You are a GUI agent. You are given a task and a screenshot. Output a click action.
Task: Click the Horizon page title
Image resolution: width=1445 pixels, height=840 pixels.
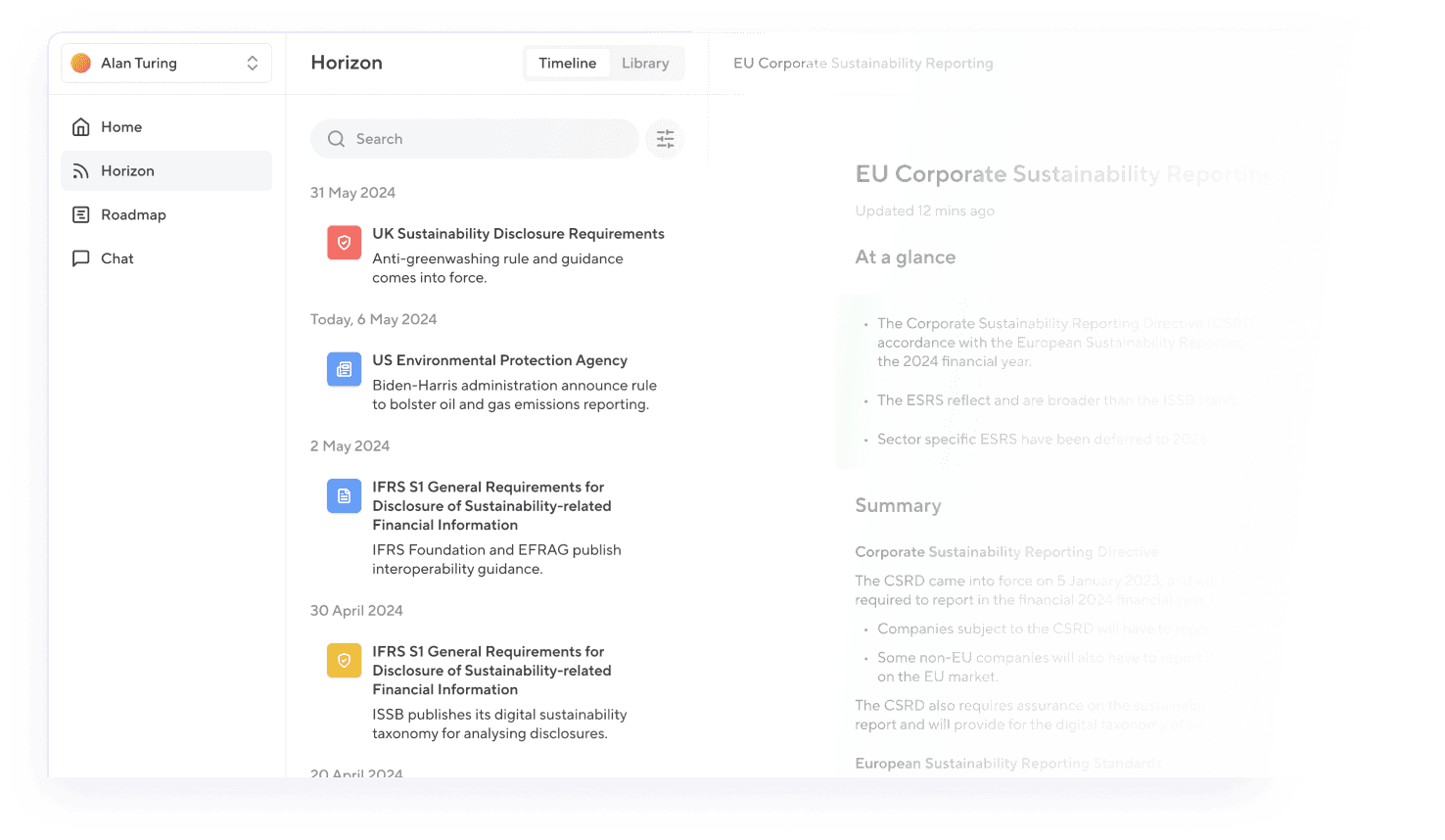point(347,63)
